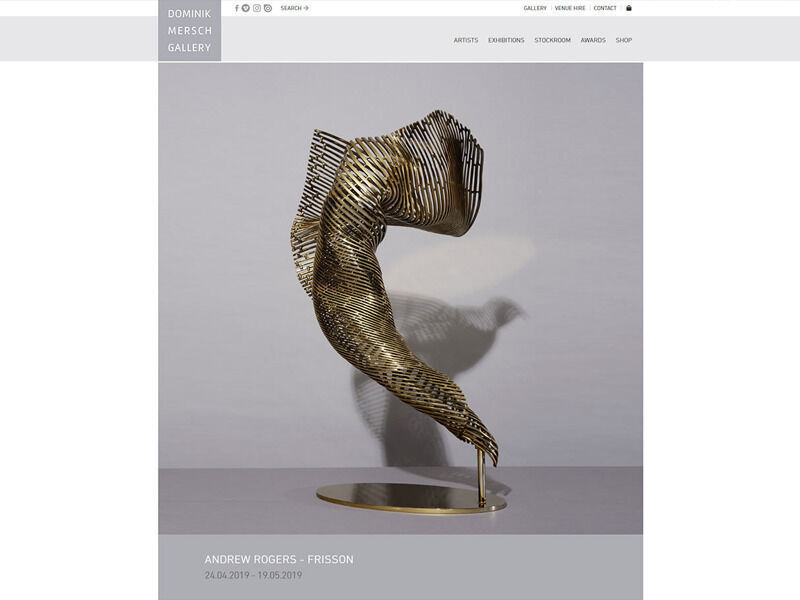
Task: Open the SEARCH function
Action: coord(291,8)
